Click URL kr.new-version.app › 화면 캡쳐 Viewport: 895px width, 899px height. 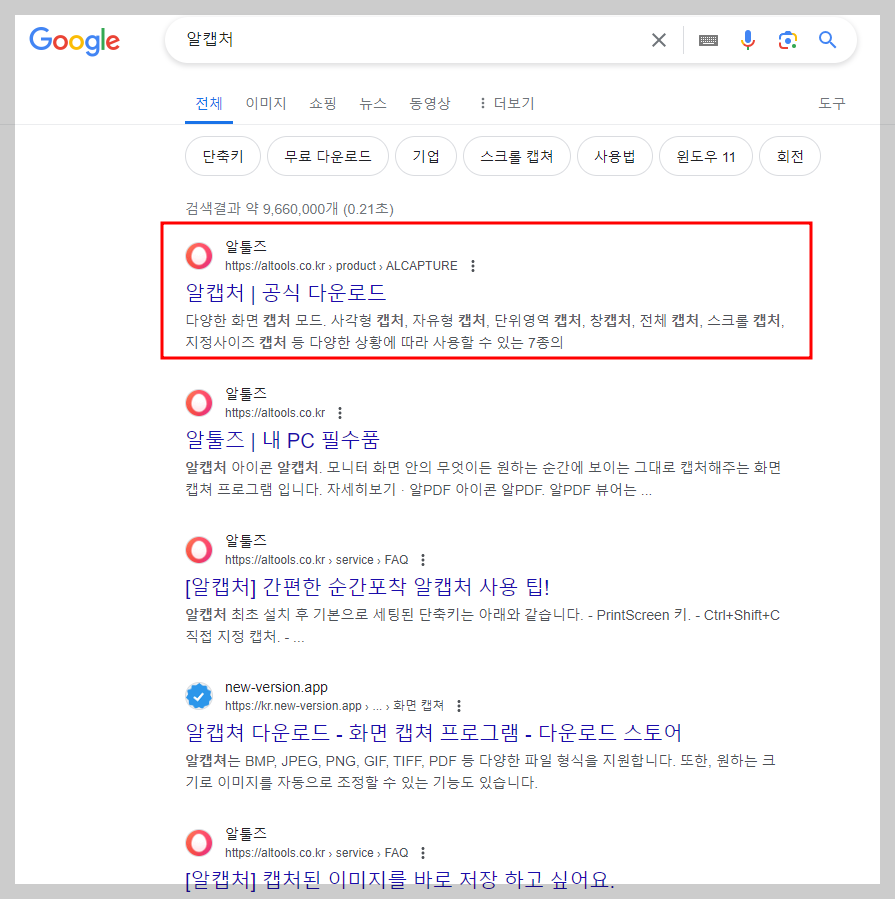point(334,706)
